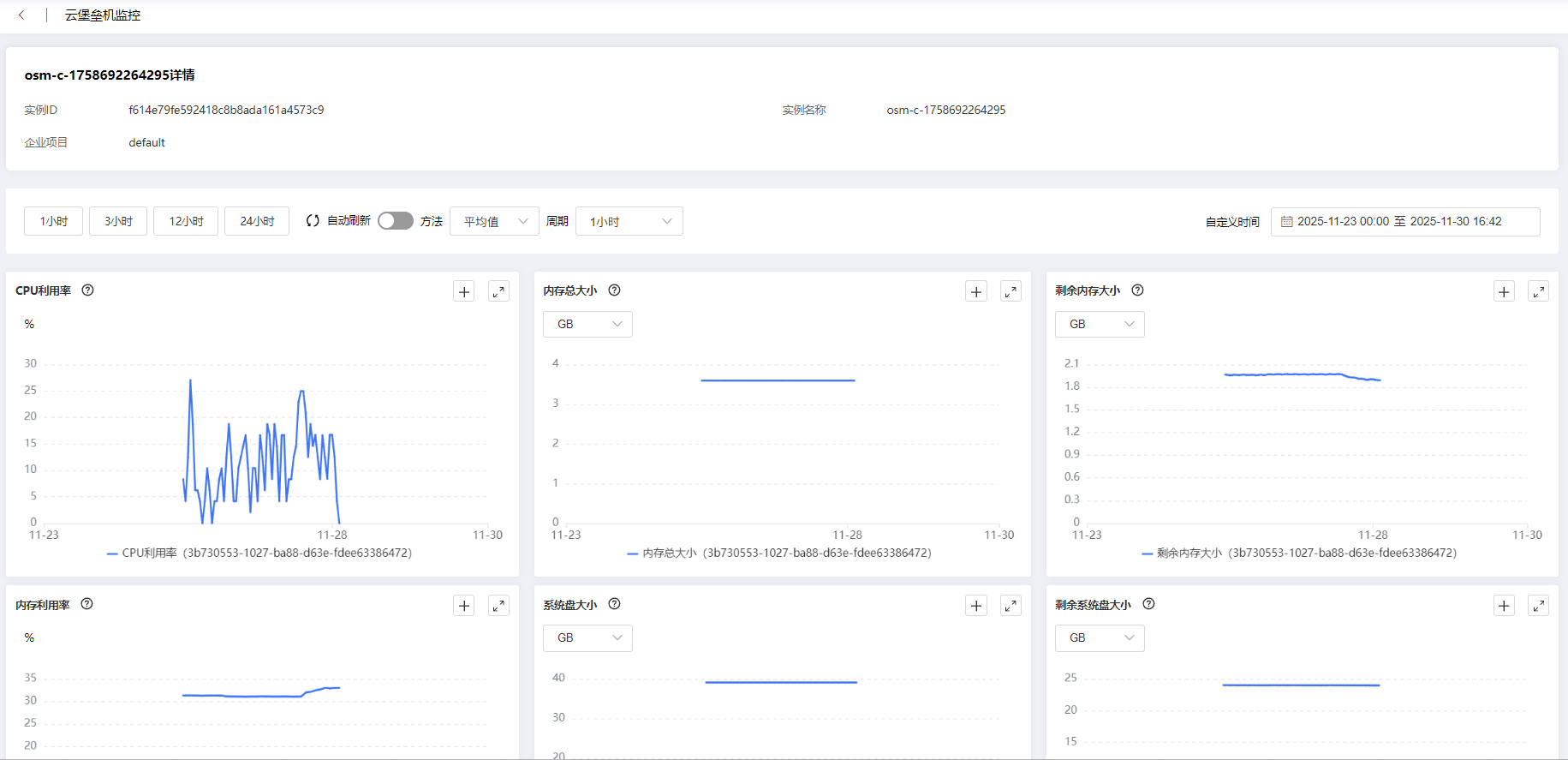The image size is (1568, 760).
Task: Toggle CPU利用率 legend series visibility
Action: 259,554
